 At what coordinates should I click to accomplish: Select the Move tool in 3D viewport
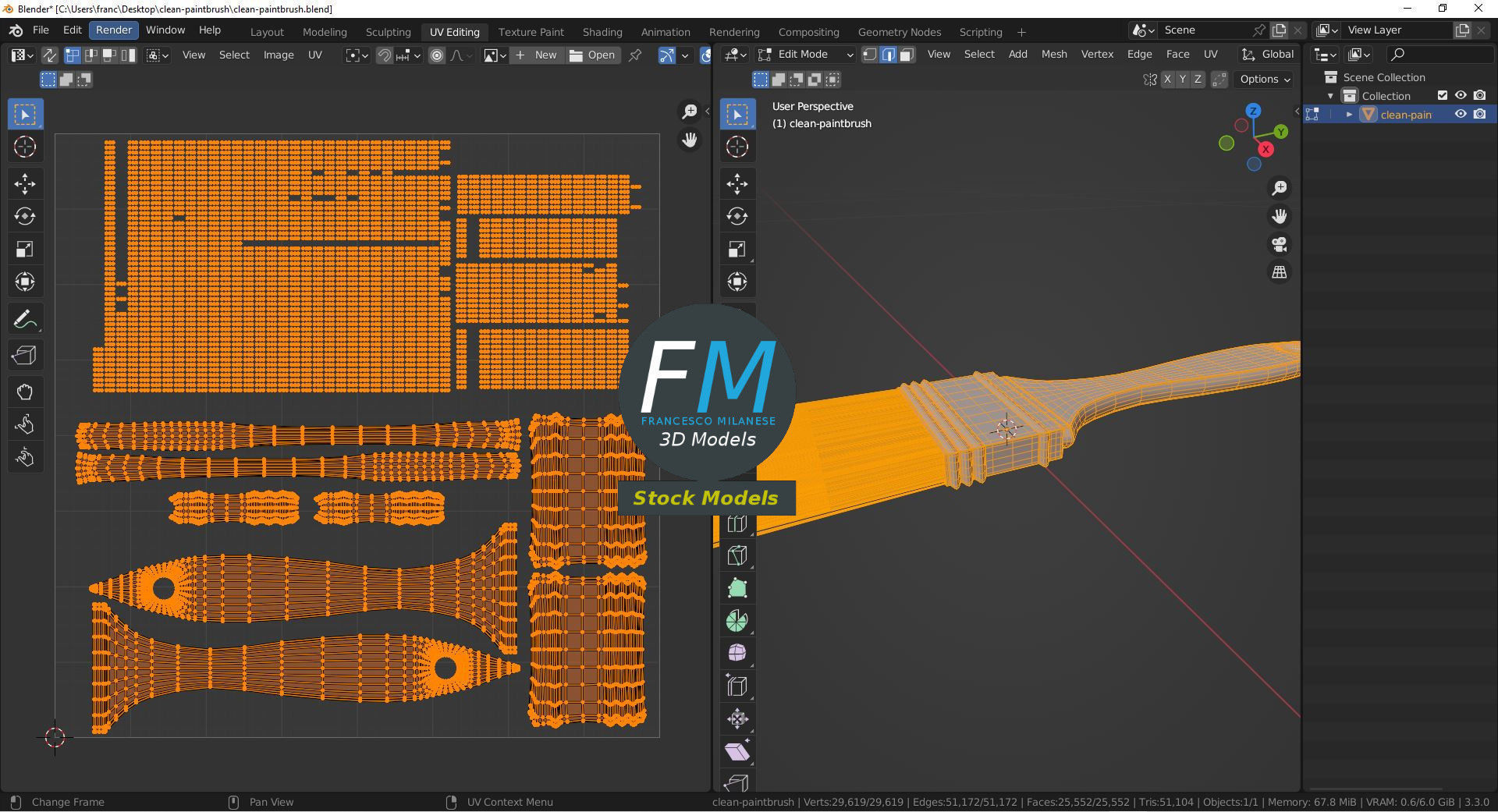[x=737, y=184]
